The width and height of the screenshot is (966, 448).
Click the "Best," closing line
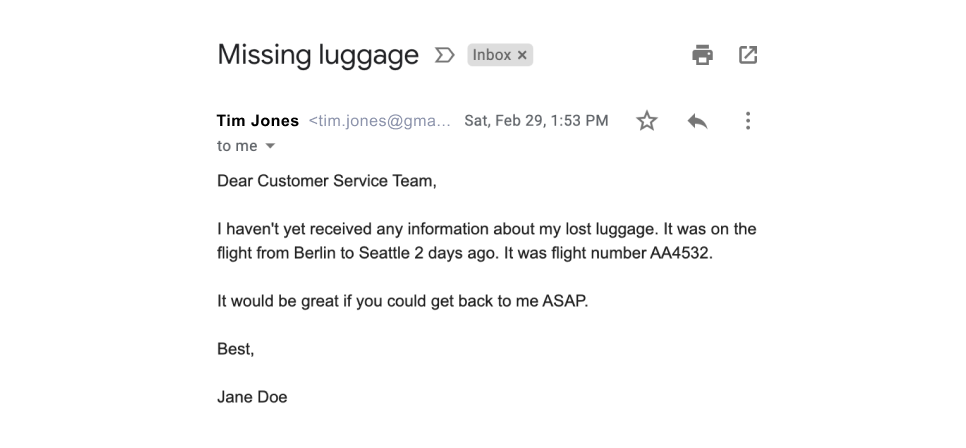[235, 349]
